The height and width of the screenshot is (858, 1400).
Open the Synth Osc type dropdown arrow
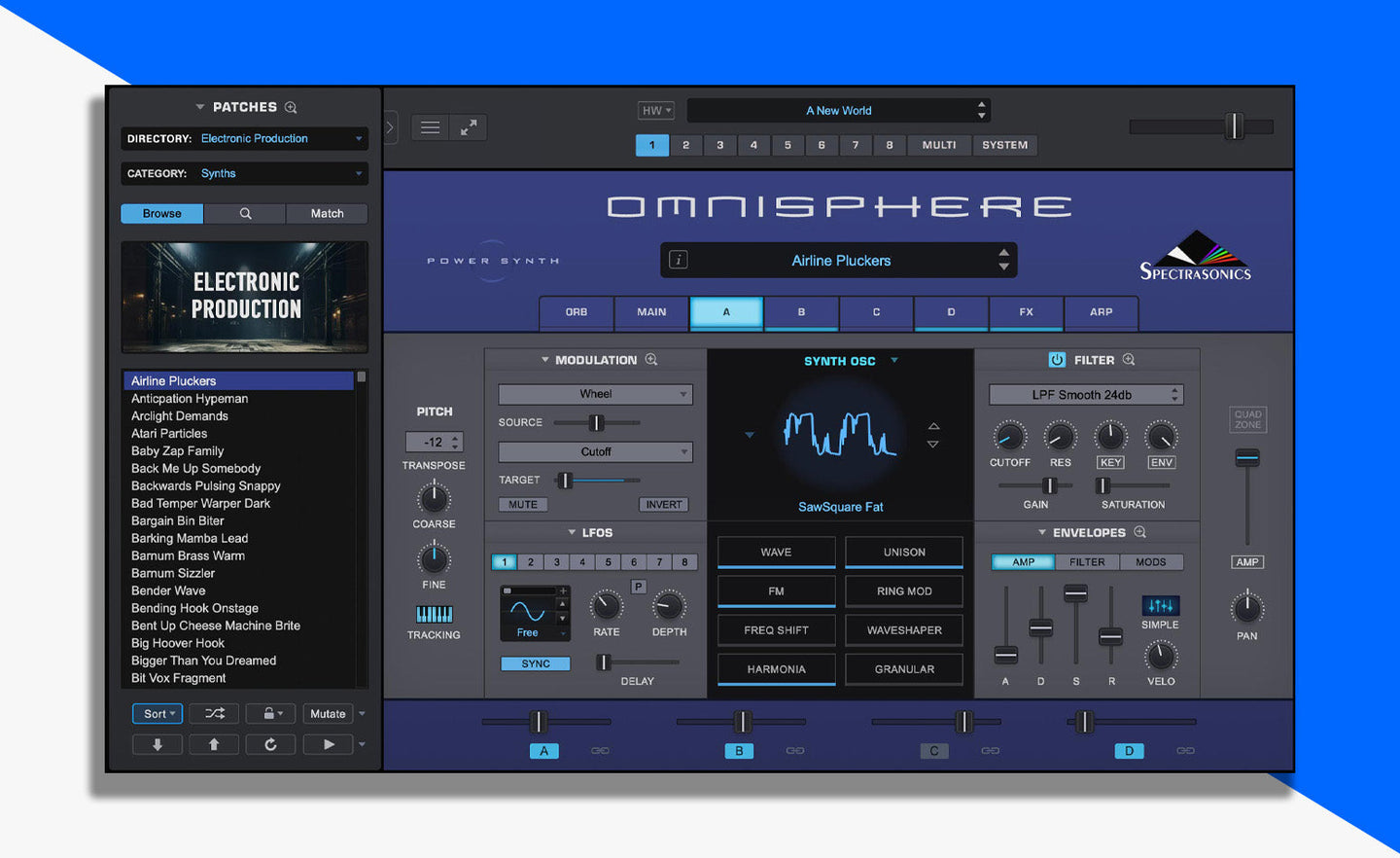894,360
